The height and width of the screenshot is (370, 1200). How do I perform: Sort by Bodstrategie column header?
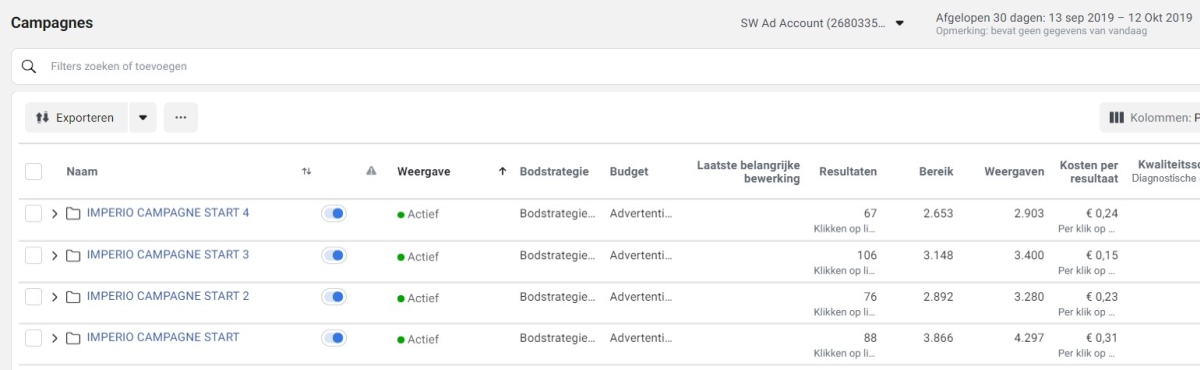tap(554, 172)
